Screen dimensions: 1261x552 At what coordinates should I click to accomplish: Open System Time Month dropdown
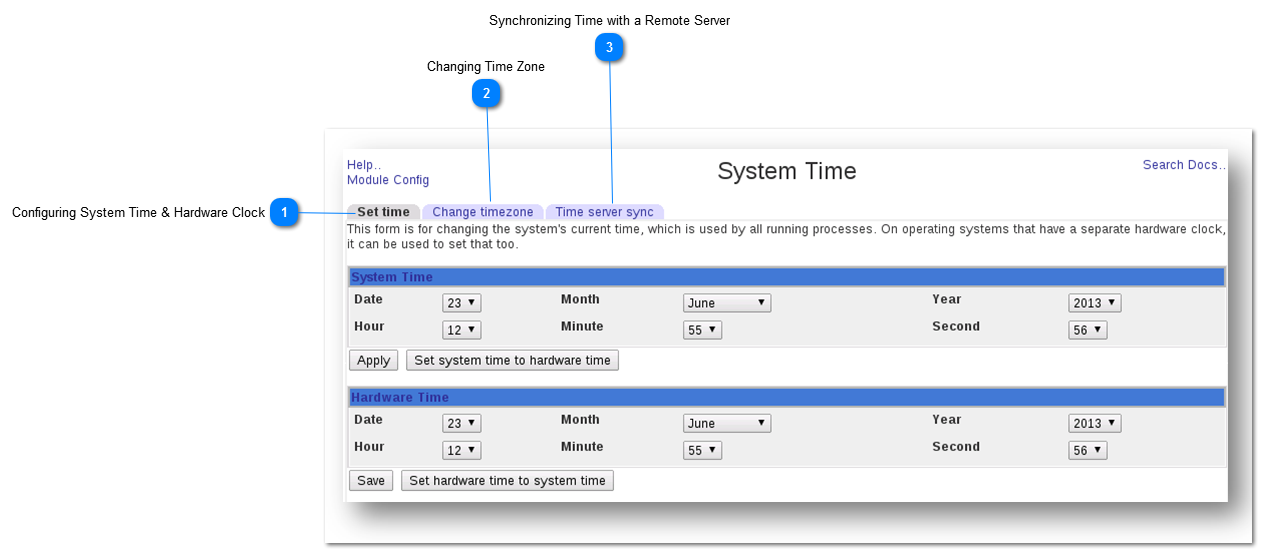tap(727, 303)
